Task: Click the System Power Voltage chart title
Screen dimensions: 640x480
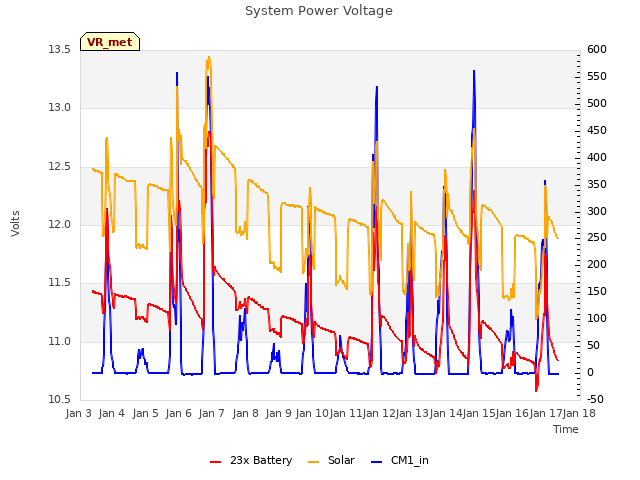Action: (319, 11)
